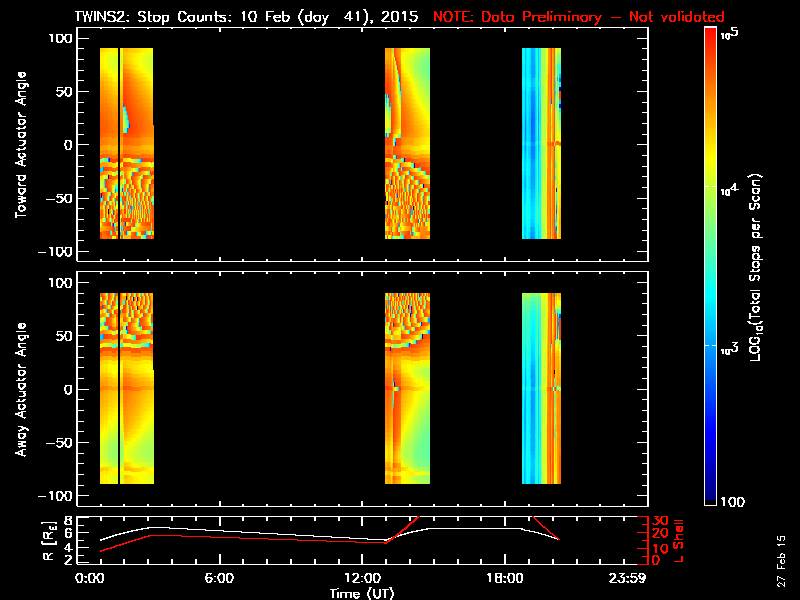This screenshot has width=800, height=600.
Task: Click the midday data band in the Toward panel
Action: pos(407,143)
